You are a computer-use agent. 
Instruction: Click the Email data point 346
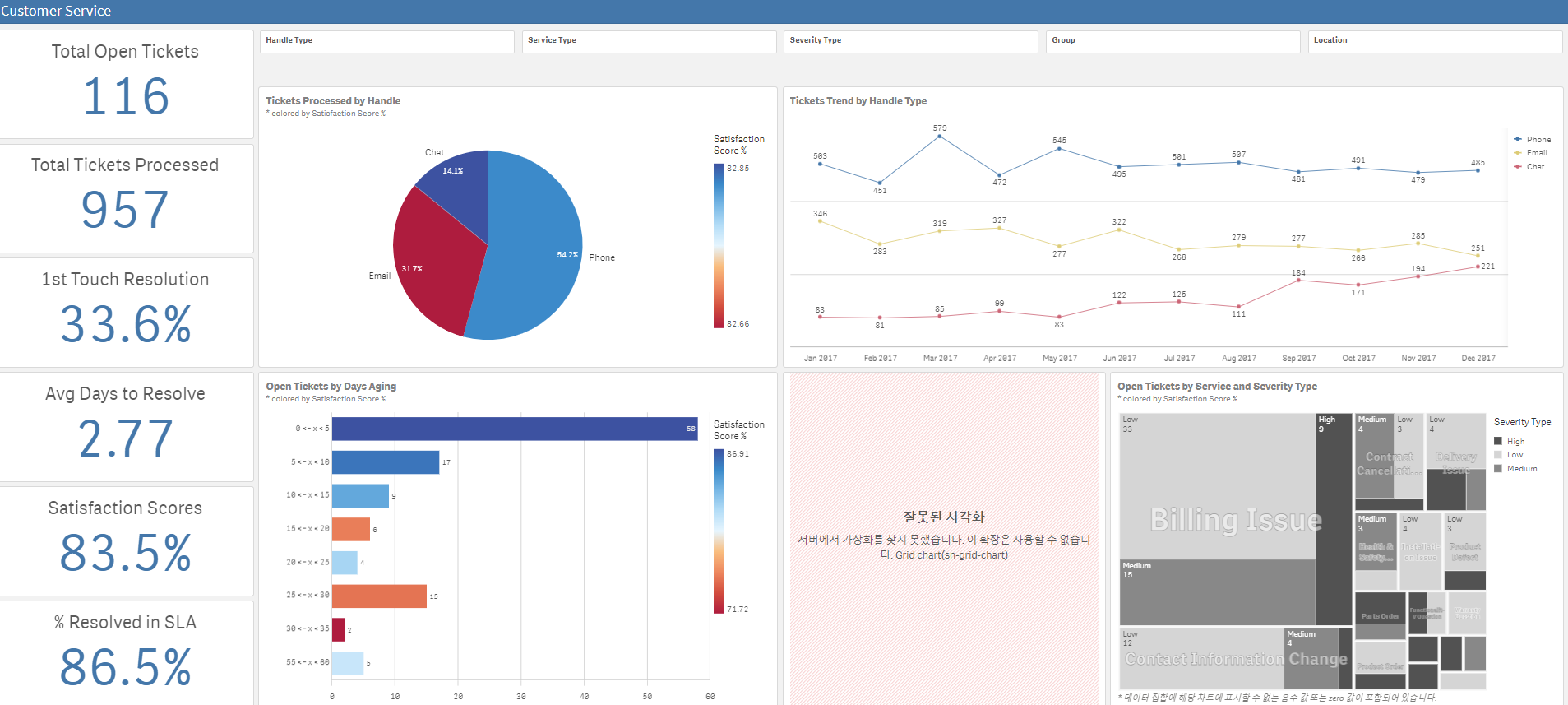(x=820, y=221)
